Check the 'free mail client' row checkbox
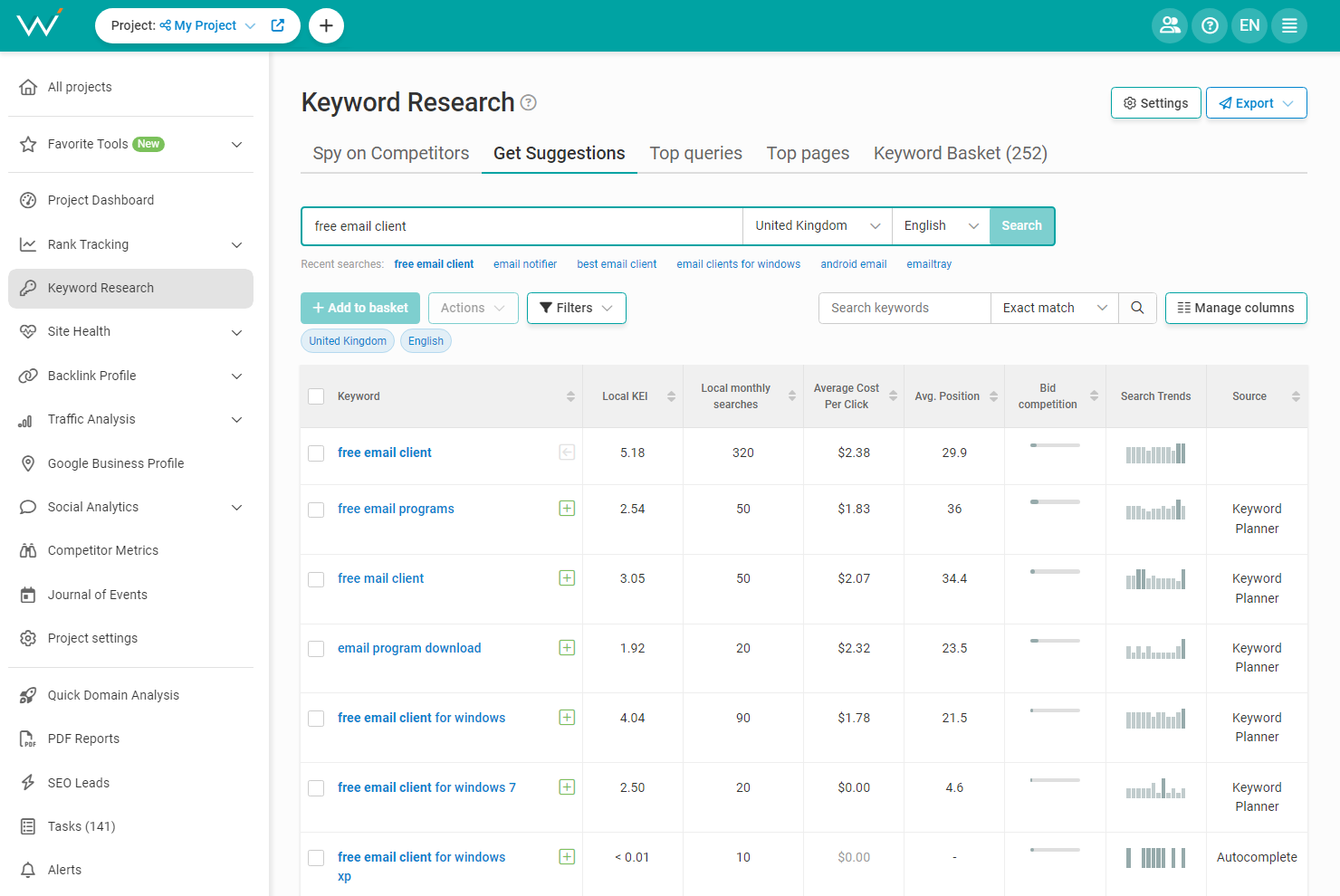1340x896 pixels. coord(316,579)
